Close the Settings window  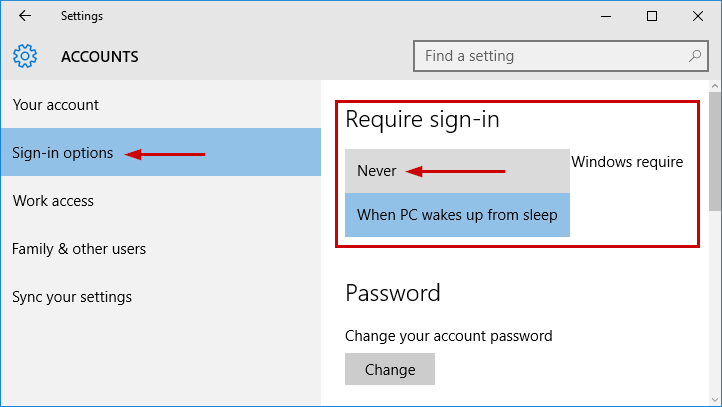[x=698, y=16]
